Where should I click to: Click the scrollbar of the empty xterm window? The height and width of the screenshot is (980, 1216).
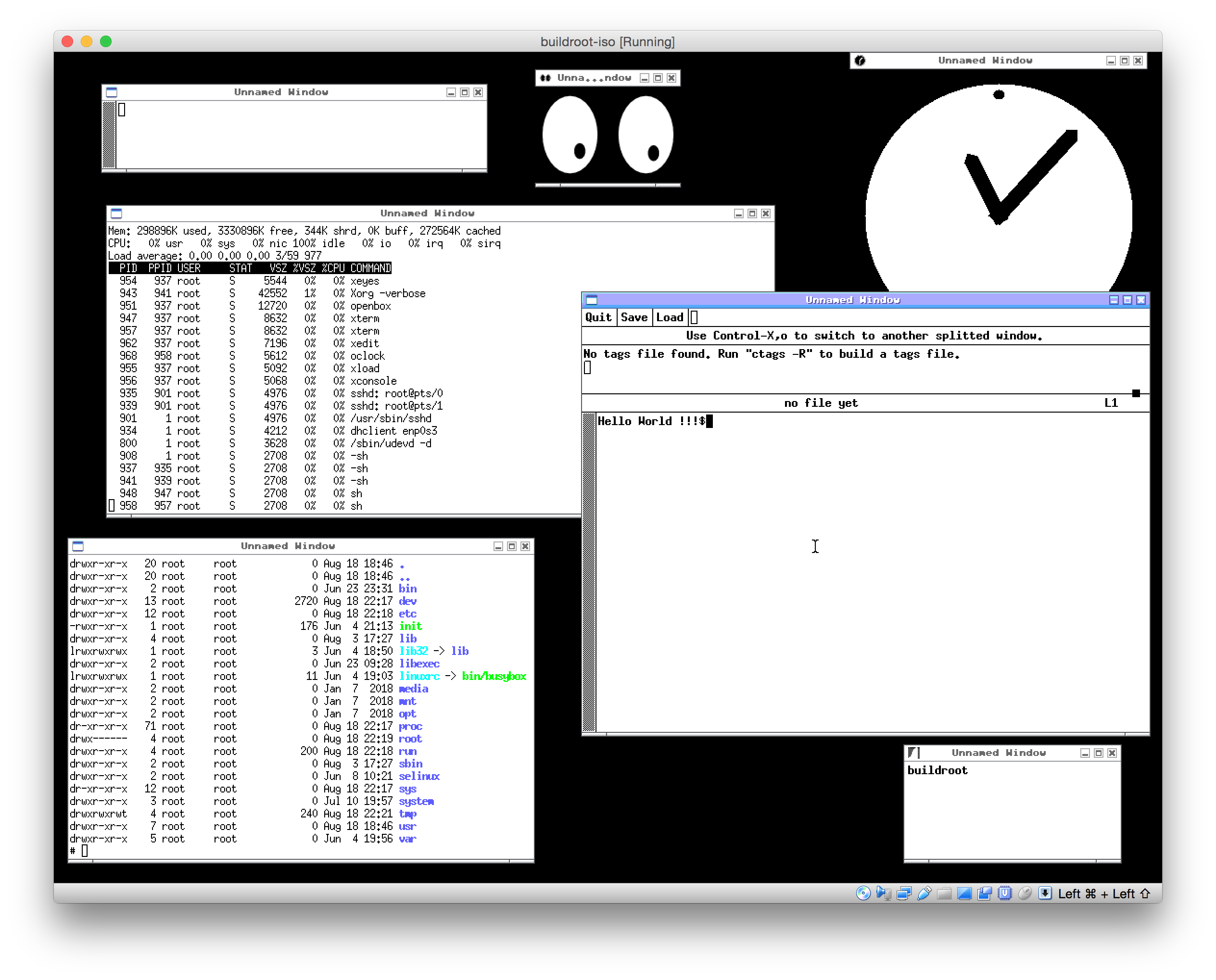coord(109,134)
